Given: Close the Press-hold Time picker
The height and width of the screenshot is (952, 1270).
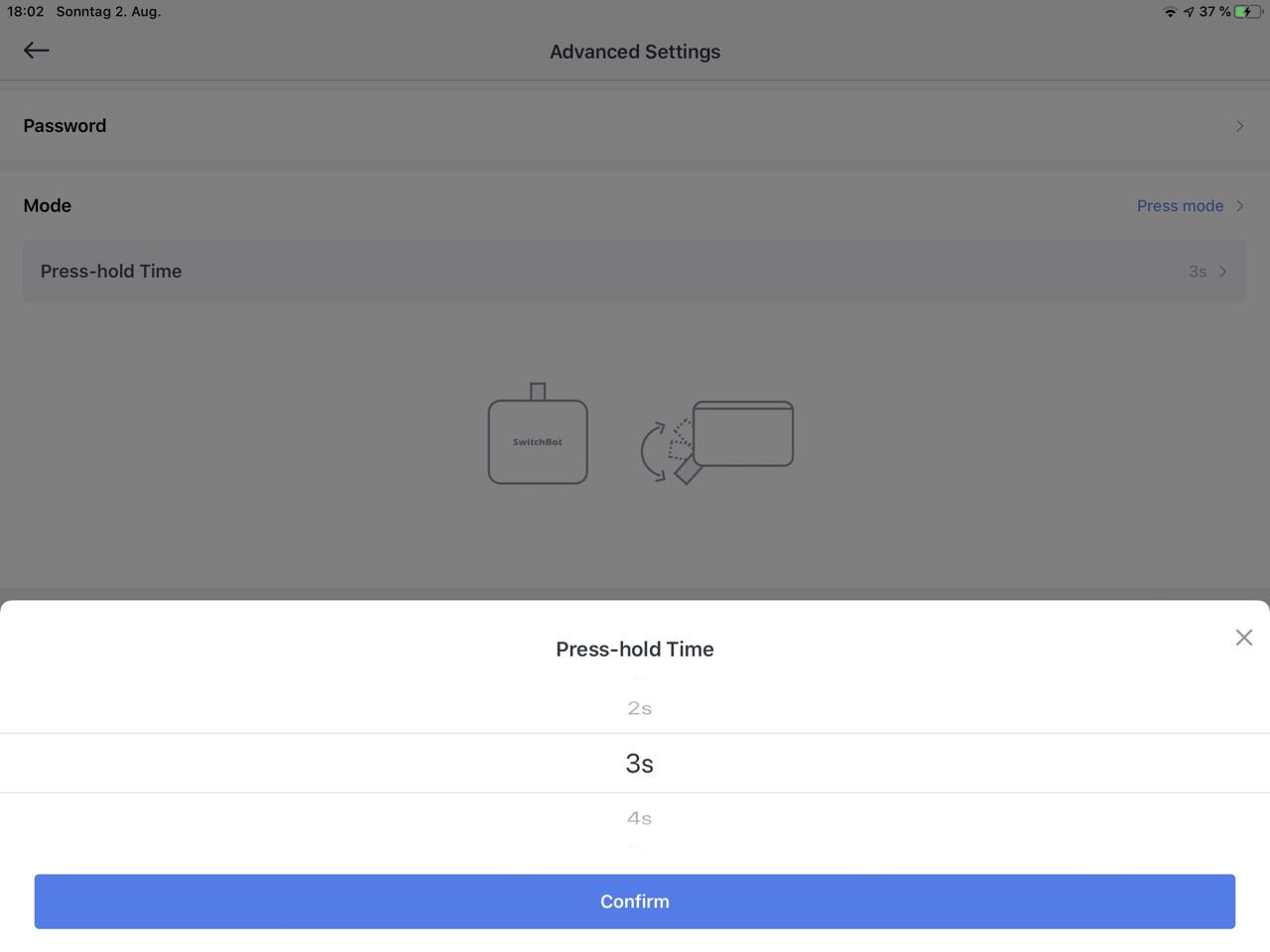Looking at the screenshot, I should [1243, 638].
